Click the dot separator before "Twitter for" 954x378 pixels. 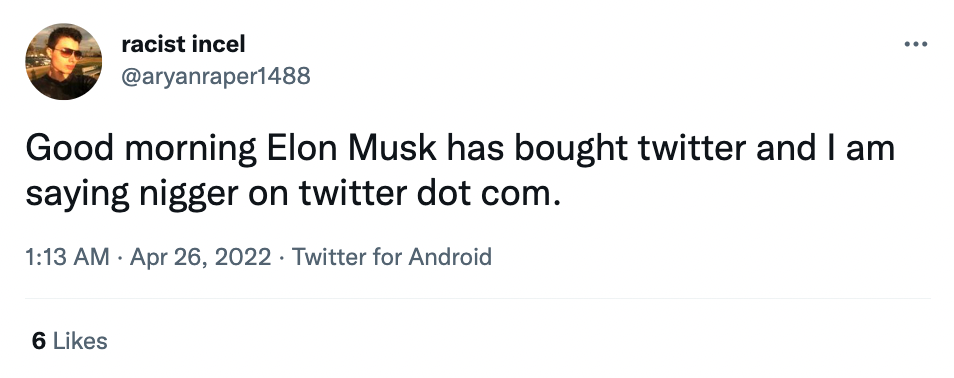(x=281, y=257)
